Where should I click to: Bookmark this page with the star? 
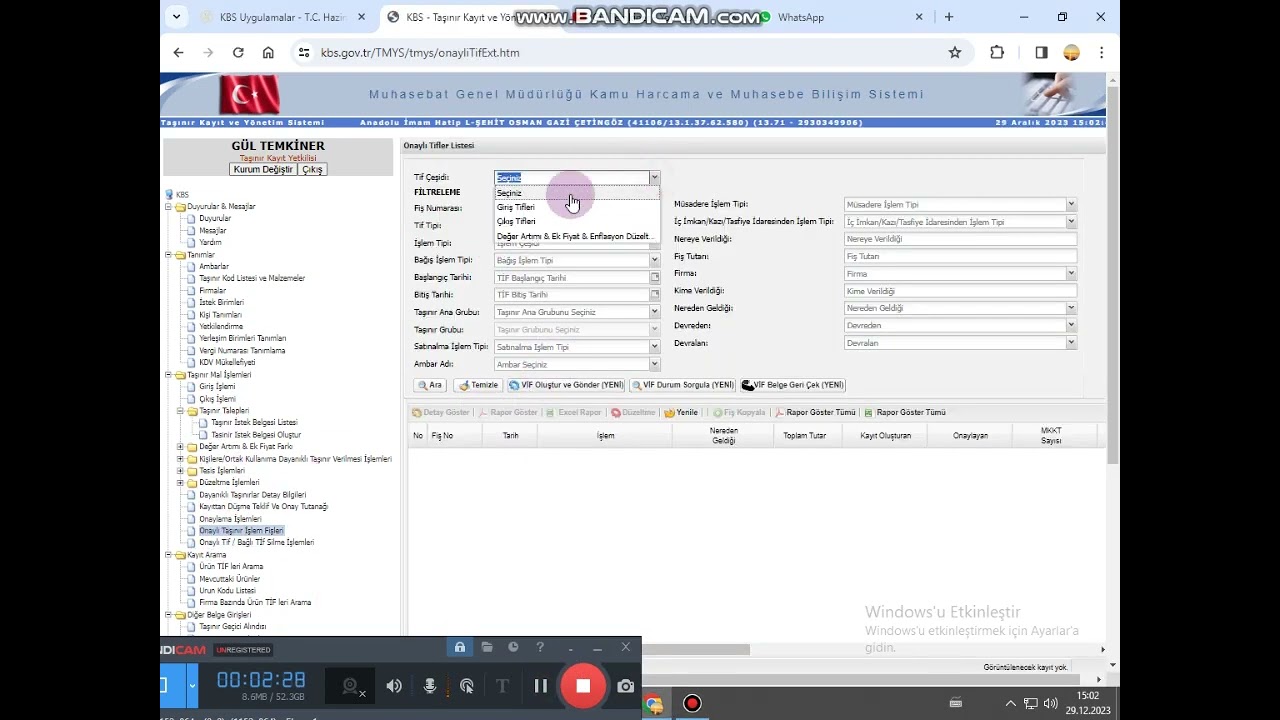(955, 53)
